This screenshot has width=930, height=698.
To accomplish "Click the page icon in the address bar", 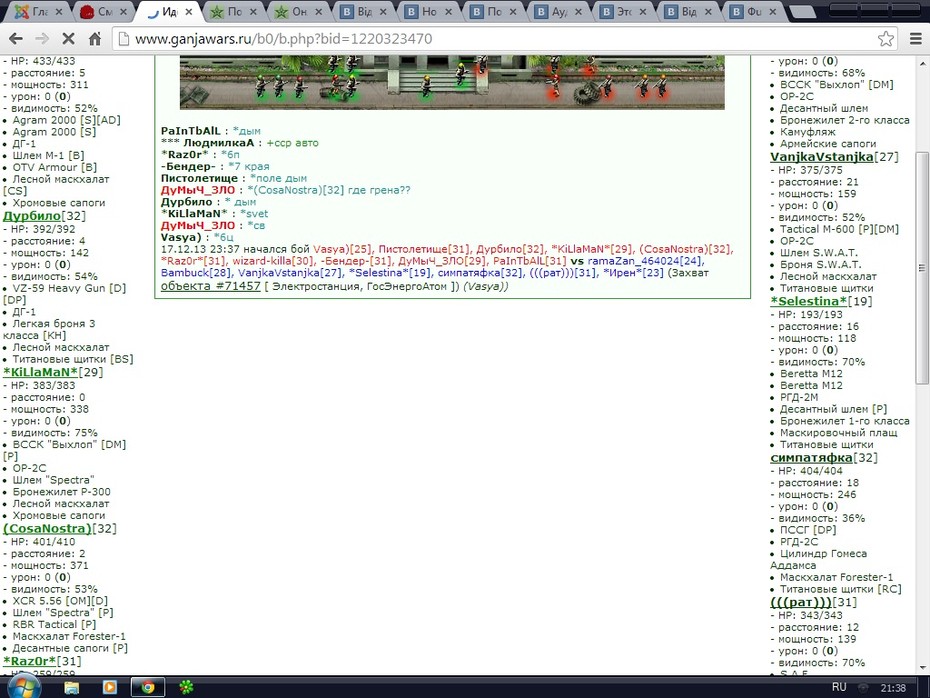I will pos(123,39).
